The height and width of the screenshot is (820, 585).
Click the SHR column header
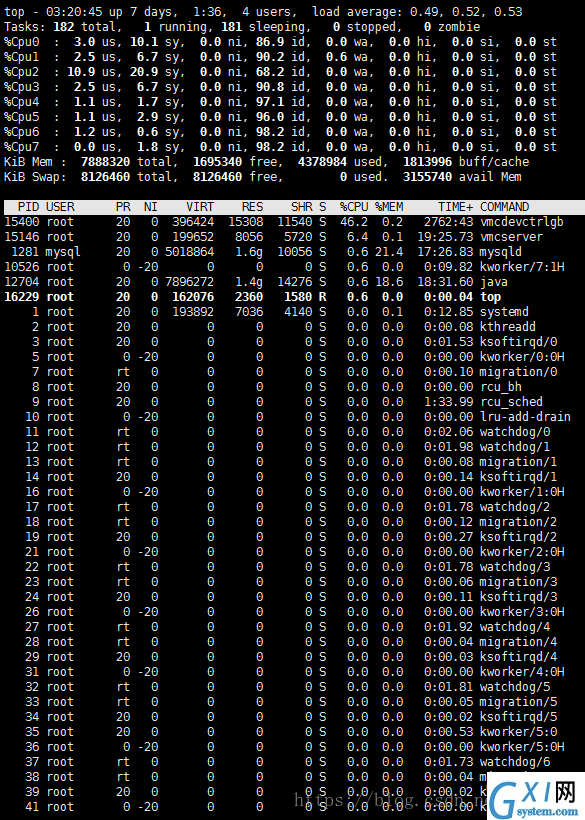(302, 207)
